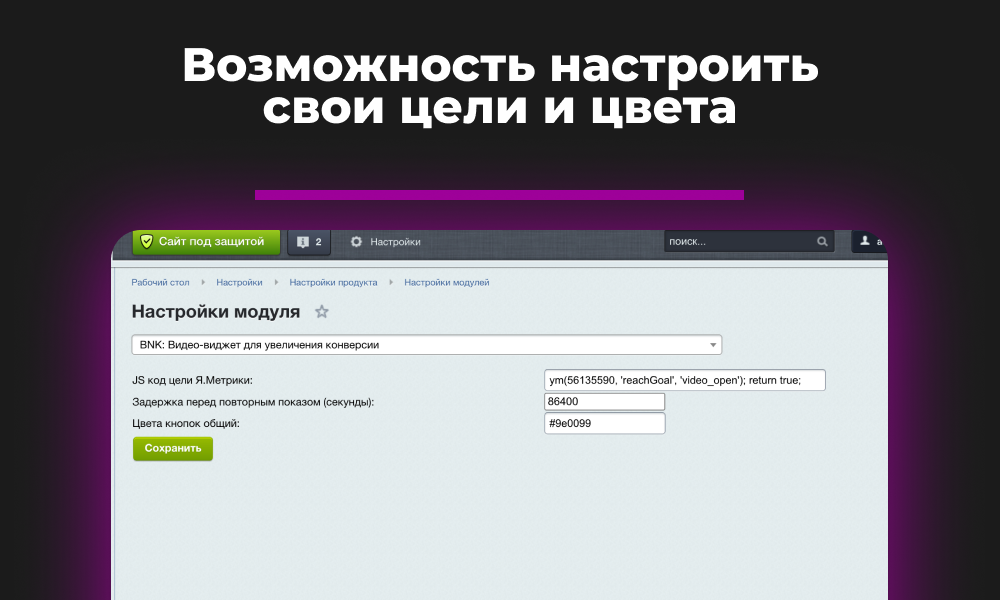Image resolution: width=1000 pixels, height=600 pixels.
Task: Click the Сайт под защитой button
Action: click(x=207, y=242)
